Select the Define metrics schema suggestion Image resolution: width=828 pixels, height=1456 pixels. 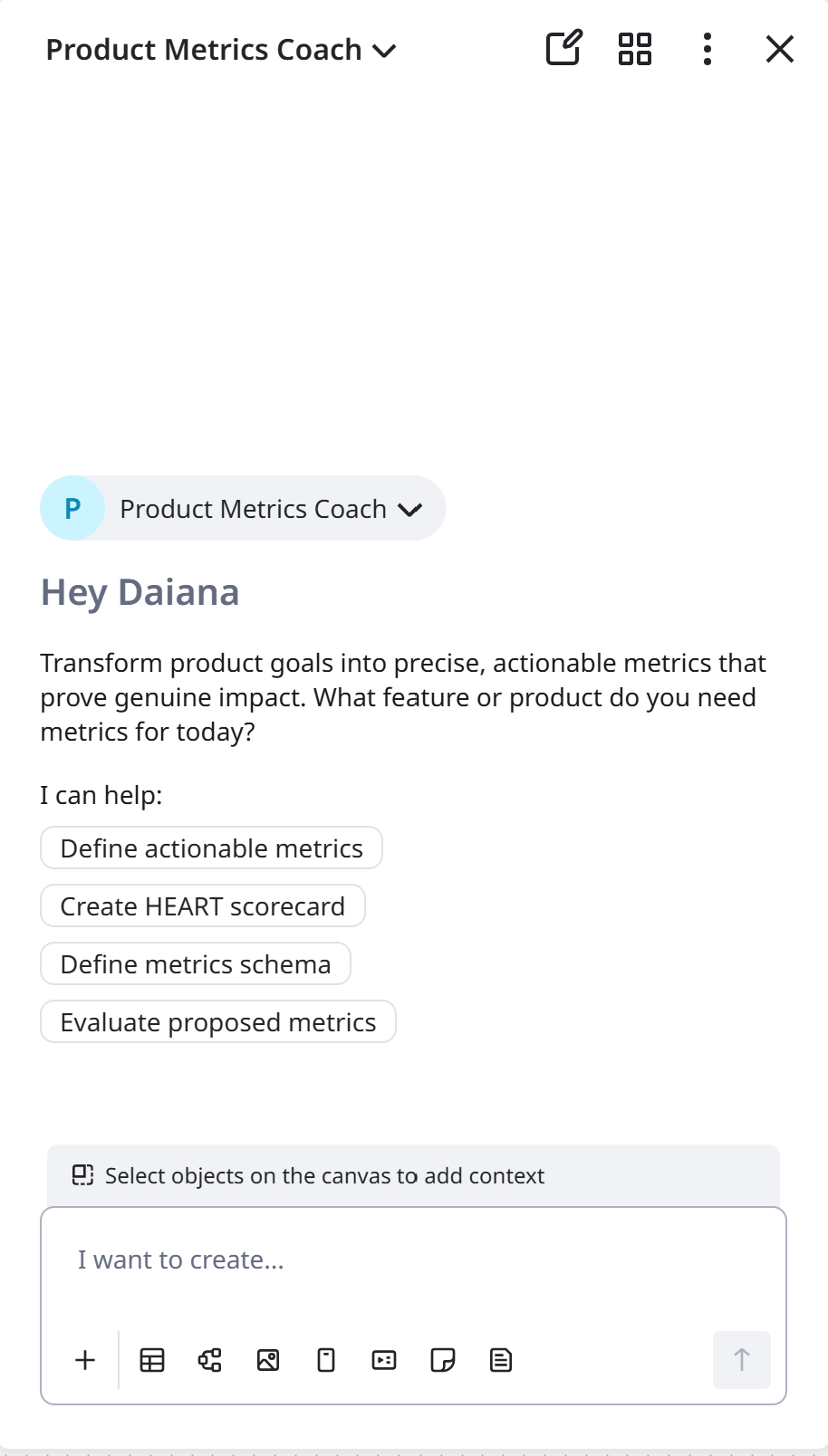[196, 964]
